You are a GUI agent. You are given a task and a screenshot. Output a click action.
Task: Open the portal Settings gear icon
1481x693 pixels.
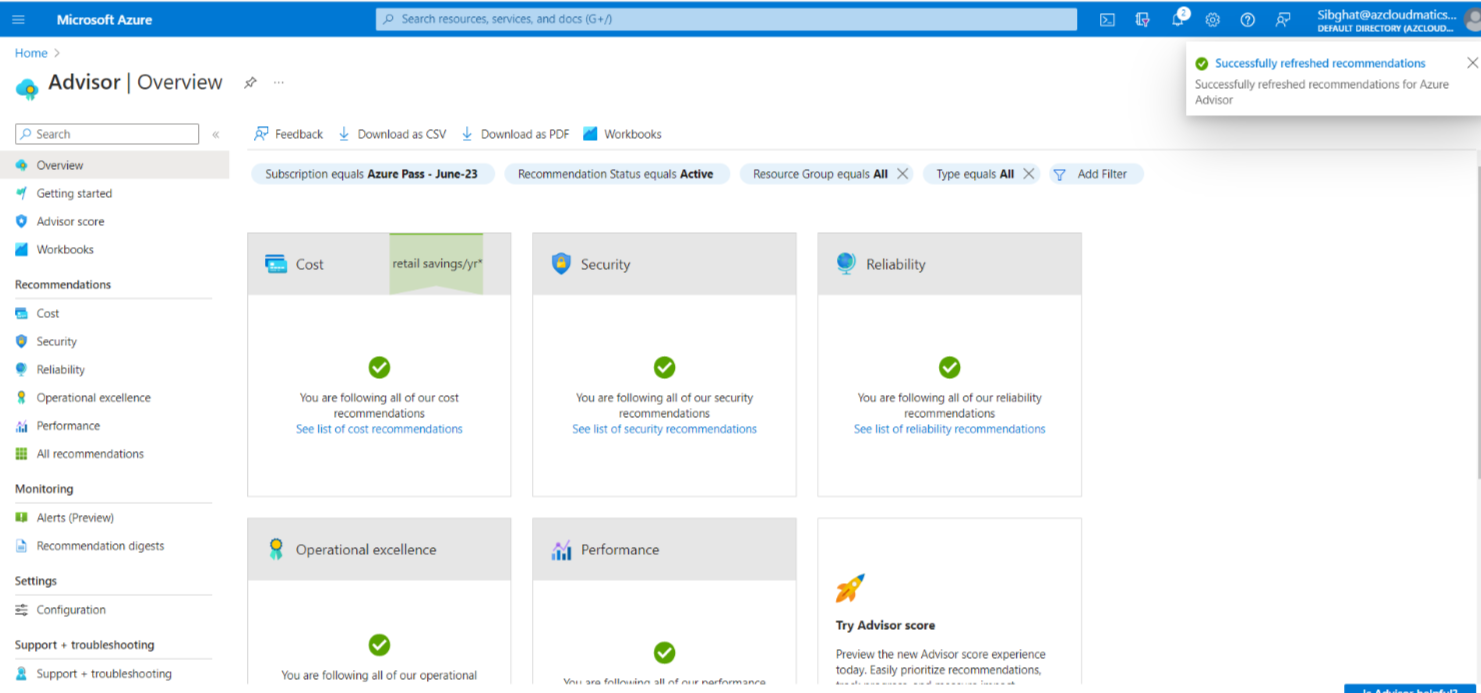(x=1212, y=18)
